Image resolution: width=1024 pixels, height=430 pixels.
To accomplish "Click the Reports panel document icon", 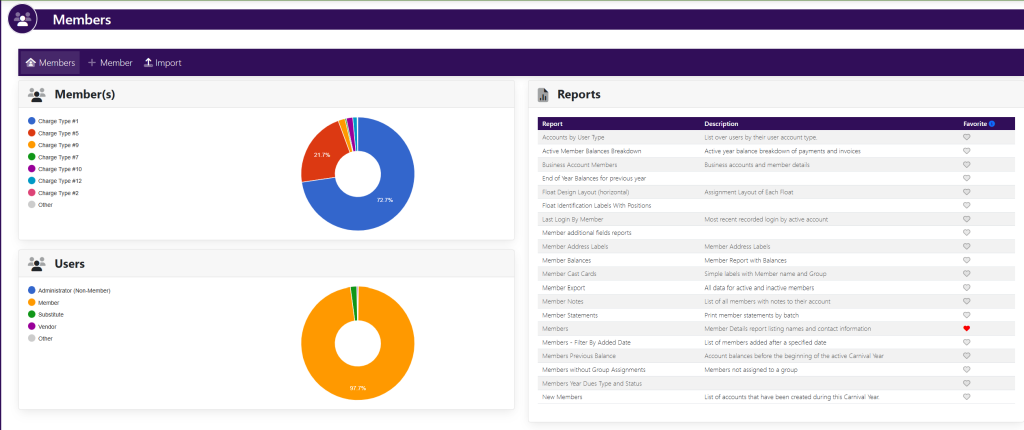I will [x=543, y=95].
